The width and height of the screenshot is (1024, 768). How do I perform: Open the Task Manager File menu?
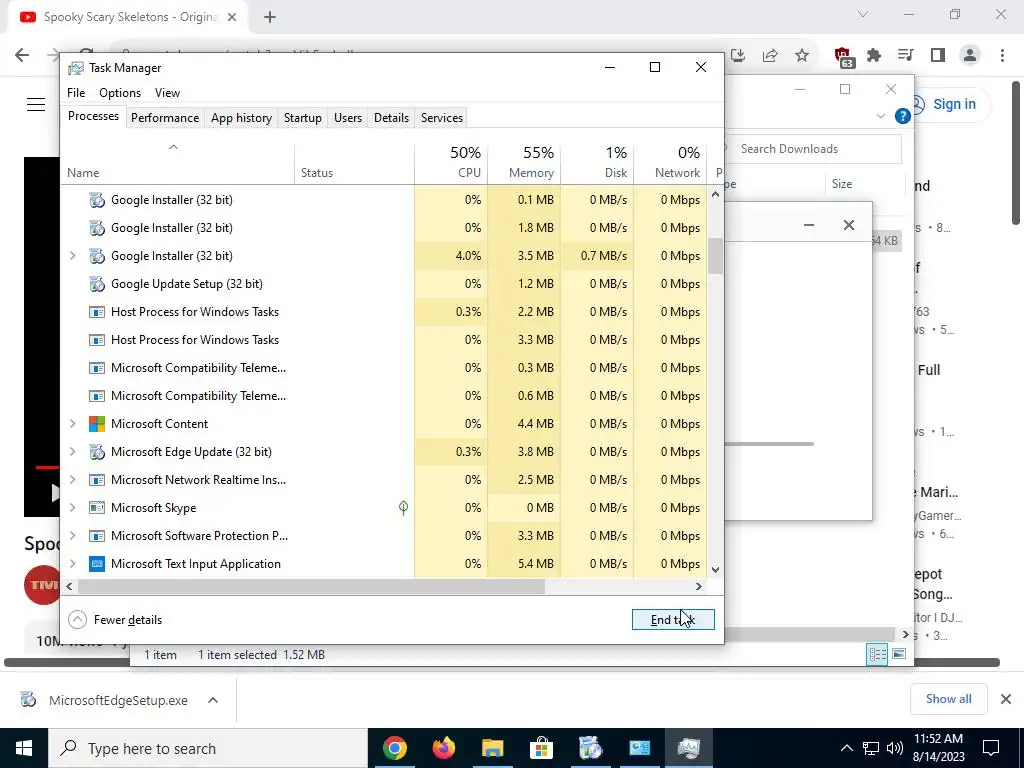76,93
